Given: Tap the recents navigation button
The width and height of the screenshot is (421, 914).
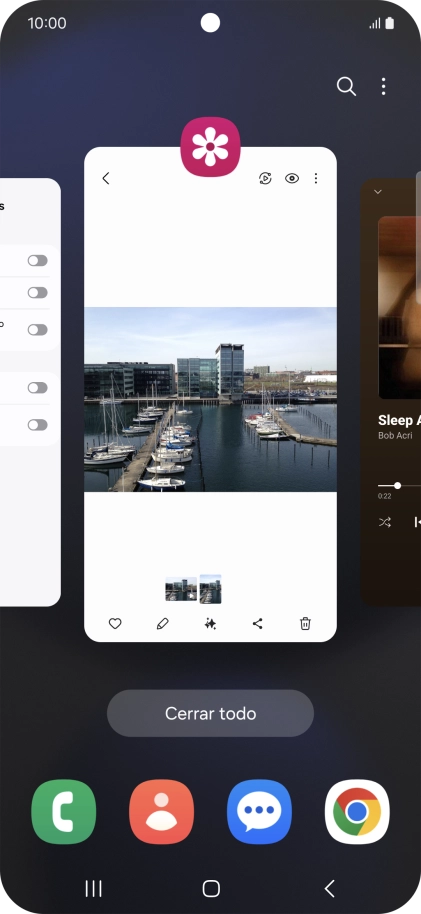Looking at the screenshot, I should click(x=93, y=888).
